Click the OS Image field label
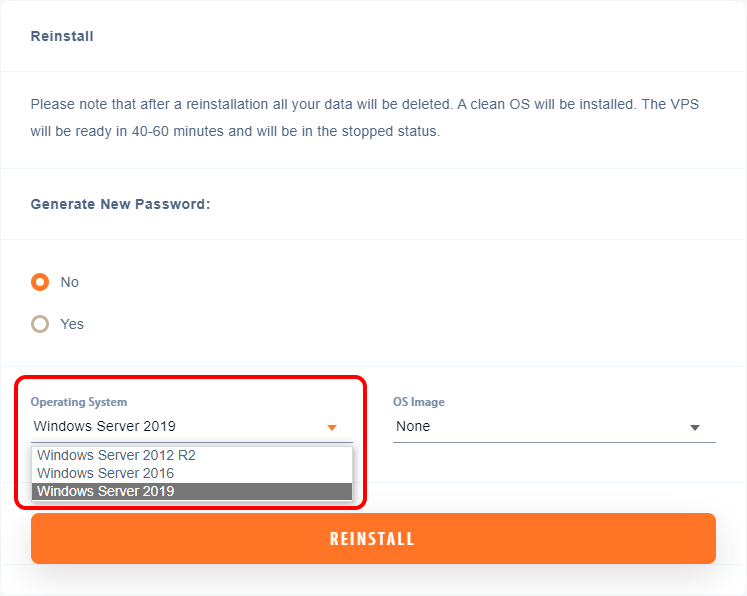This screenshot has height=596, width=747. tap(419, 402)
